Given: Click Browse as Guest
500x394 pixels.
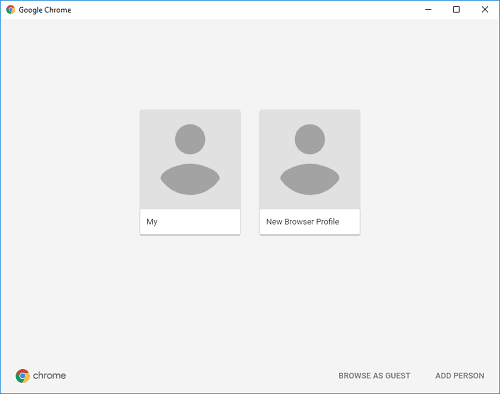Looking at the screenshot, I should (374, 376).
